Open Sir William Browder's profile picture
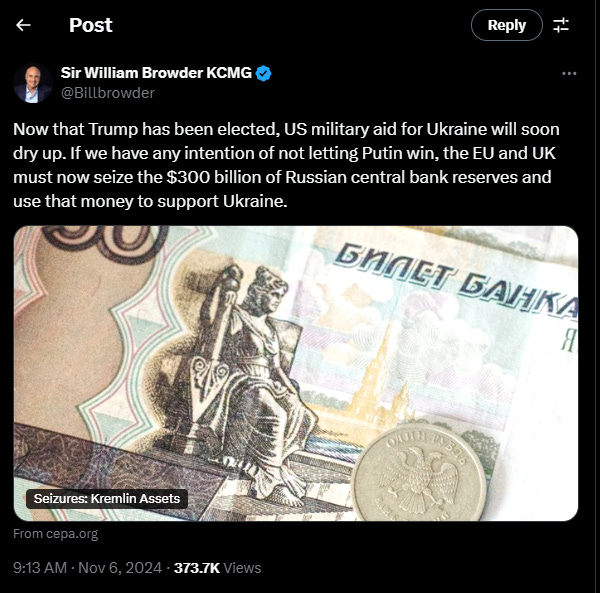 pyautogui.click(x=33, y=83)
